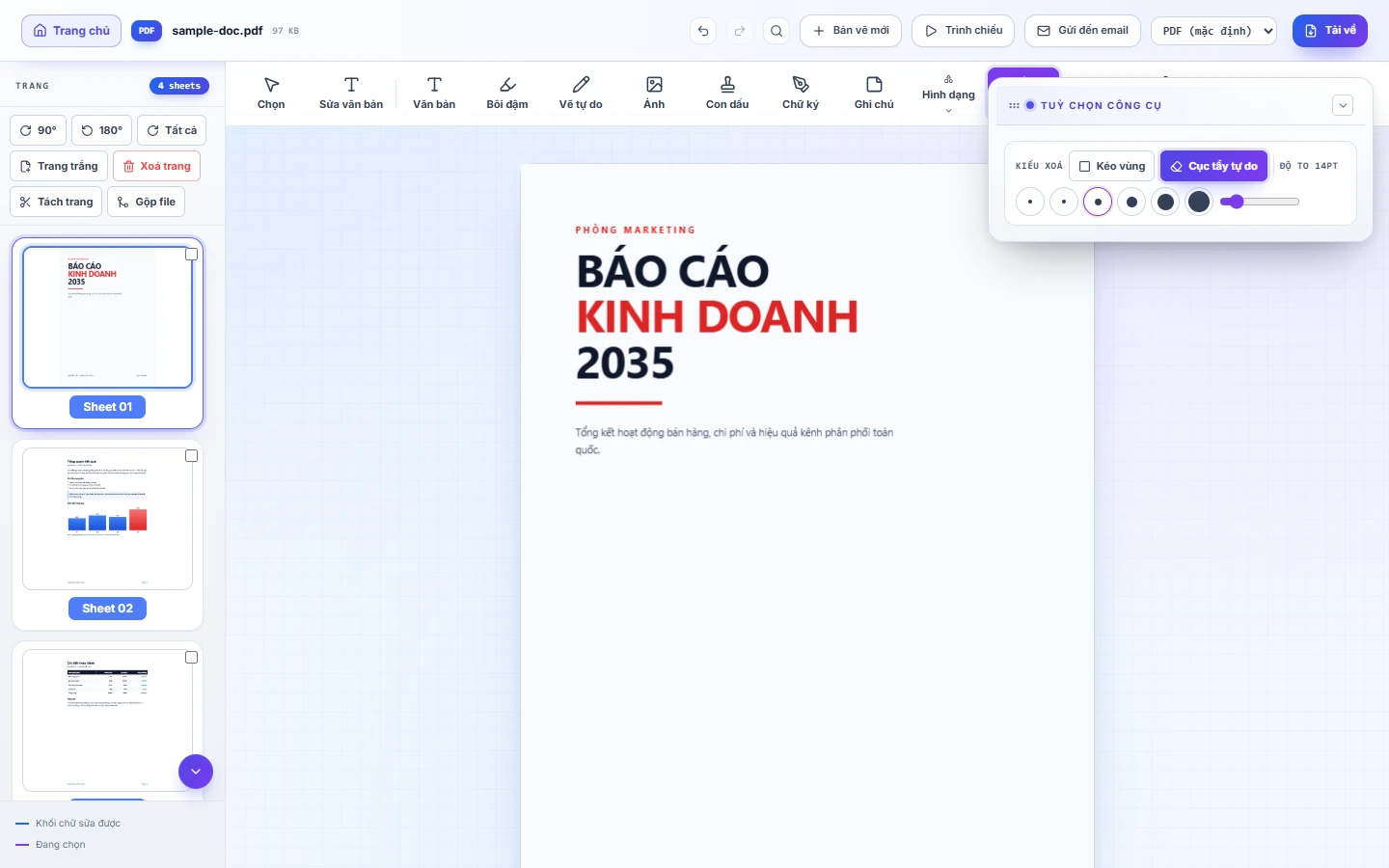Open the Chữ ký signature tool
Viewport: 1389px width, 868px height.
(x=801, y=94)
